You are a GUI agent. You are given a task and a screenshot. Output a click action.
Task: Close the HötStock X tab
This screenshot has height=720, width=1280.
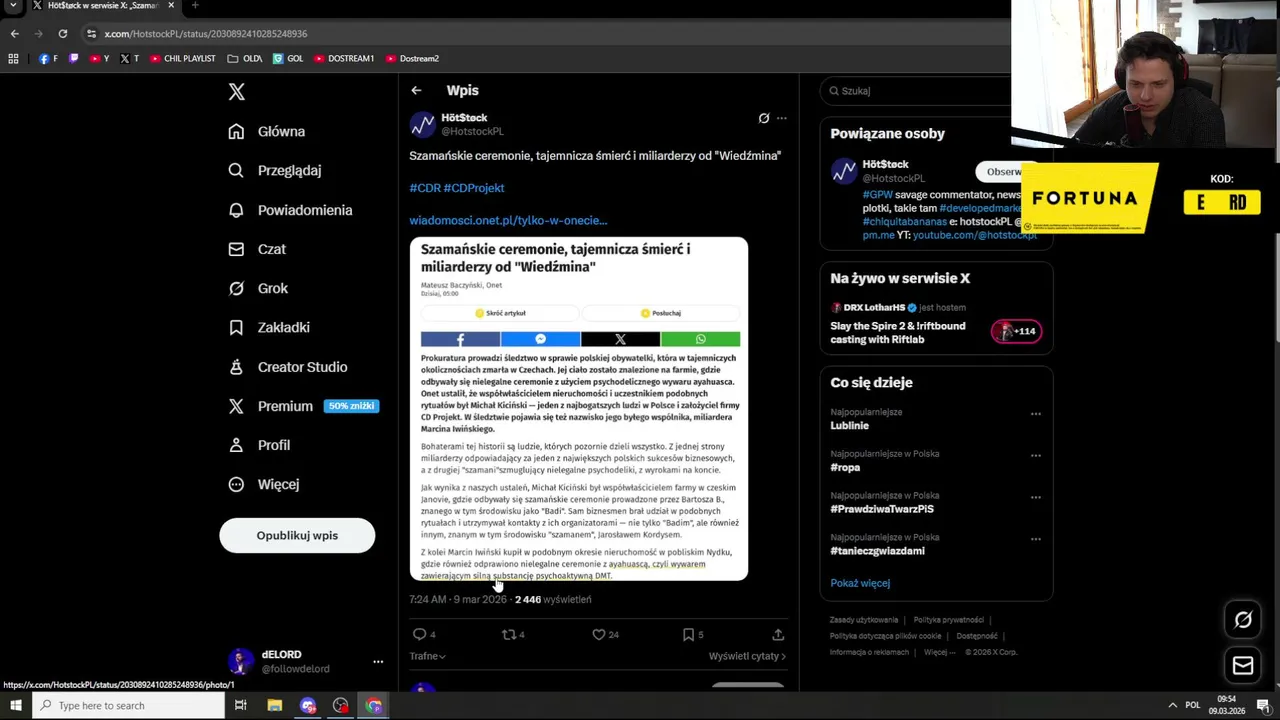pos(171,5)
